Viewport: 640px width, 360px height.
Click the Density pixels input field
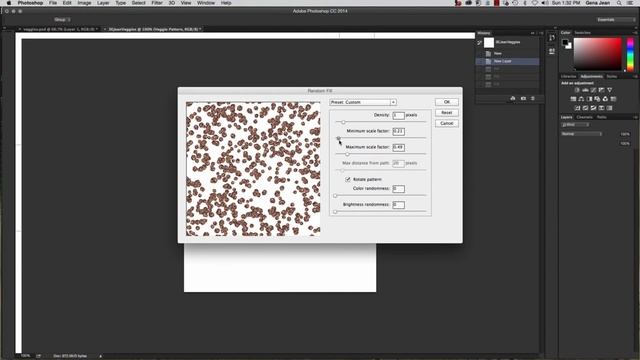point(398,116)
